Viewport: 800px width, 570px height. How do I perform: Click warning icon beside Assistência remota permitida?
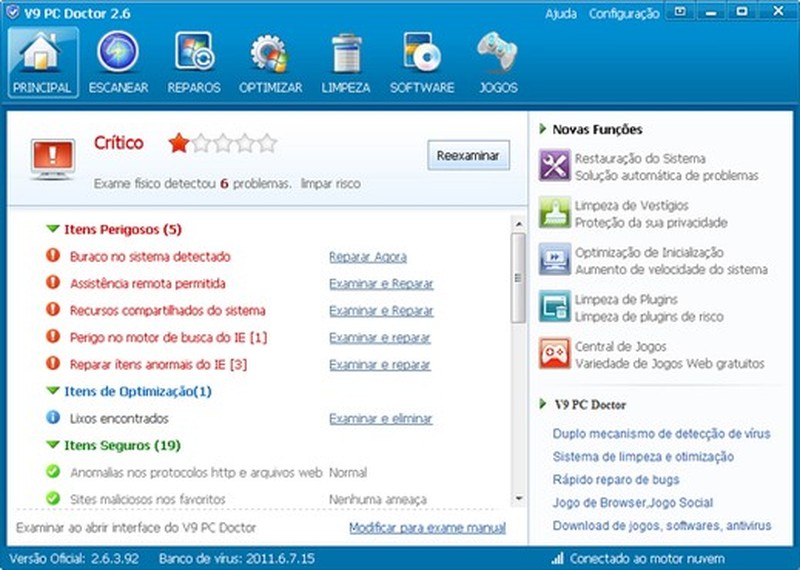(x=53, y=282)
